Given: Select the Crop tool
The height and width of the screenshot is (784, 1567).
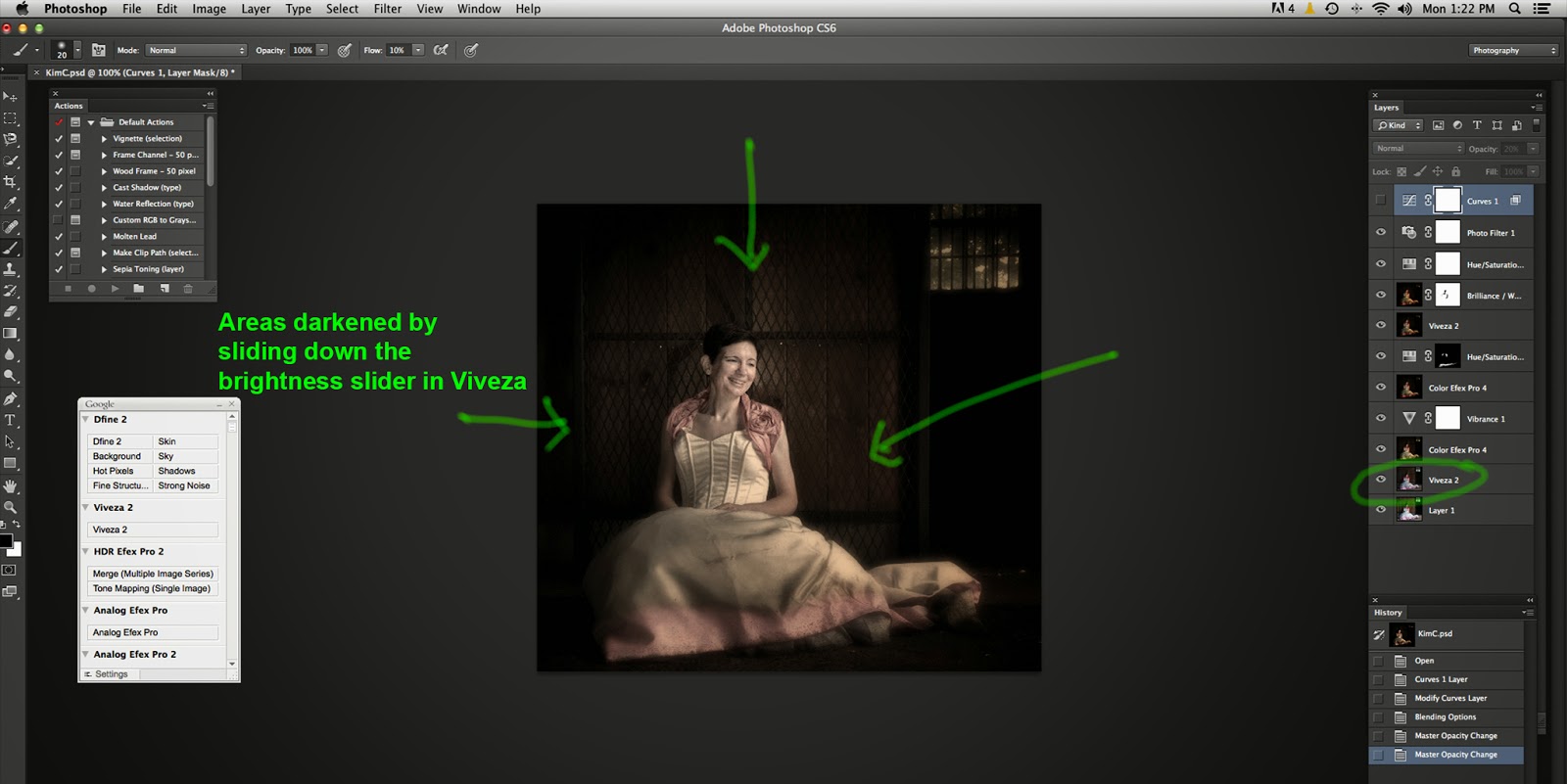Looking at the screenshot, I should (10, 182).
